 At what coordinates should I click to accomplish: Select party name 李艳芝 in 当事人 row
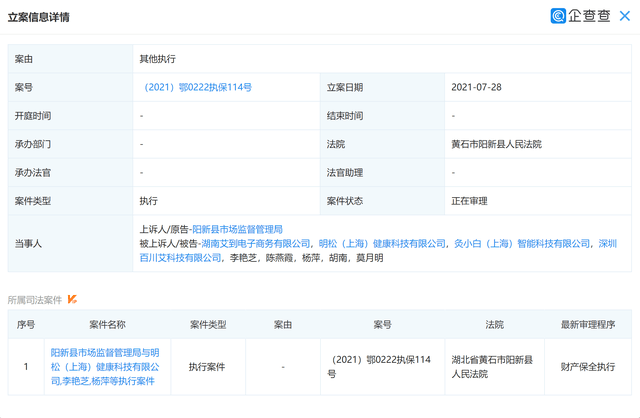243,258
